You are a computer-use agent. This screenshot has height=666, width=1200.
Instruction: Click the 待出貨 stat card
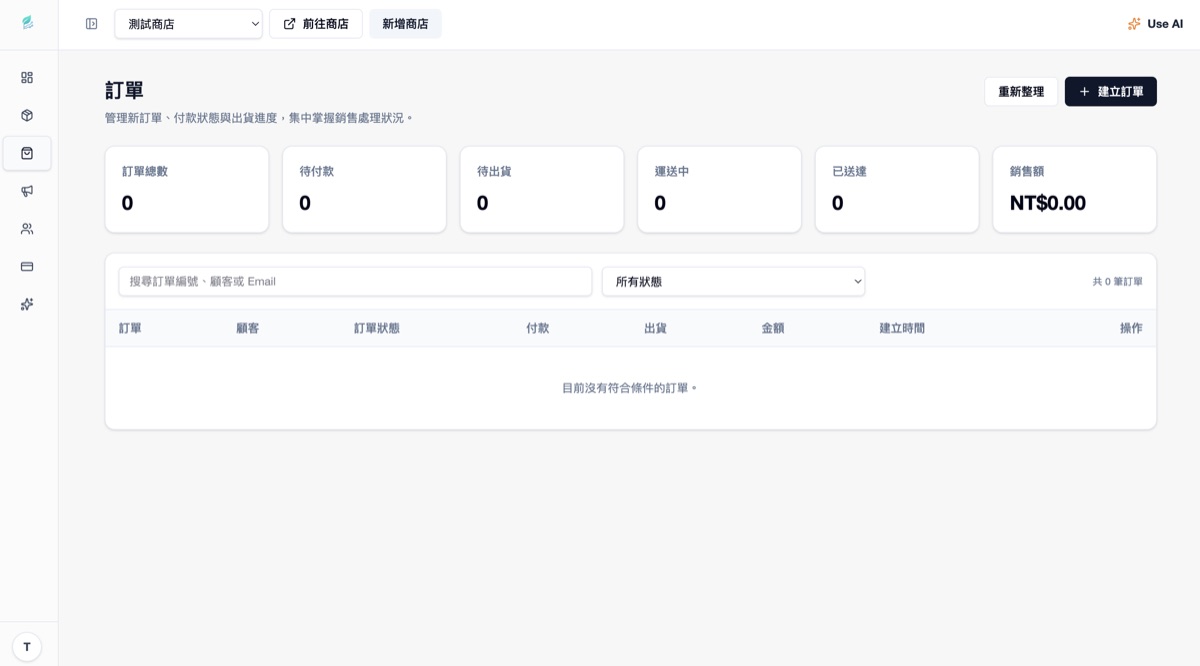(542, 190)
